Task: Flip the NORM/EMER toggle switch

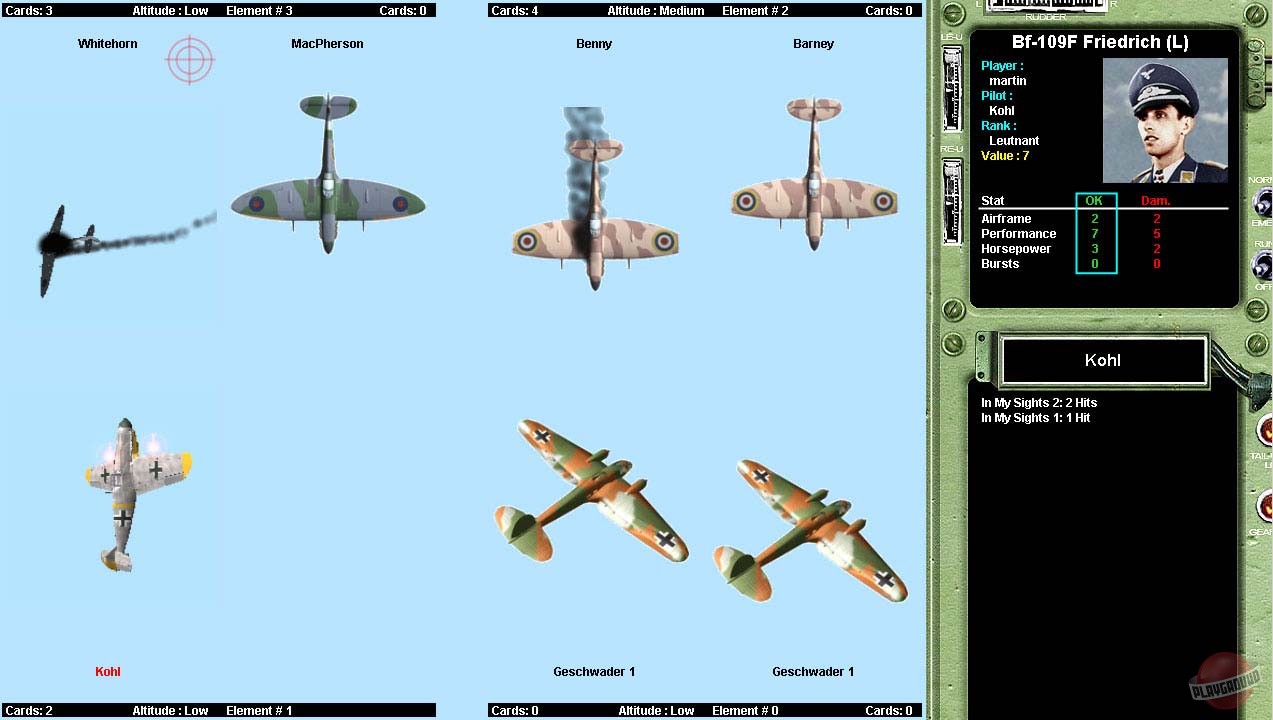Action: 1261,203
